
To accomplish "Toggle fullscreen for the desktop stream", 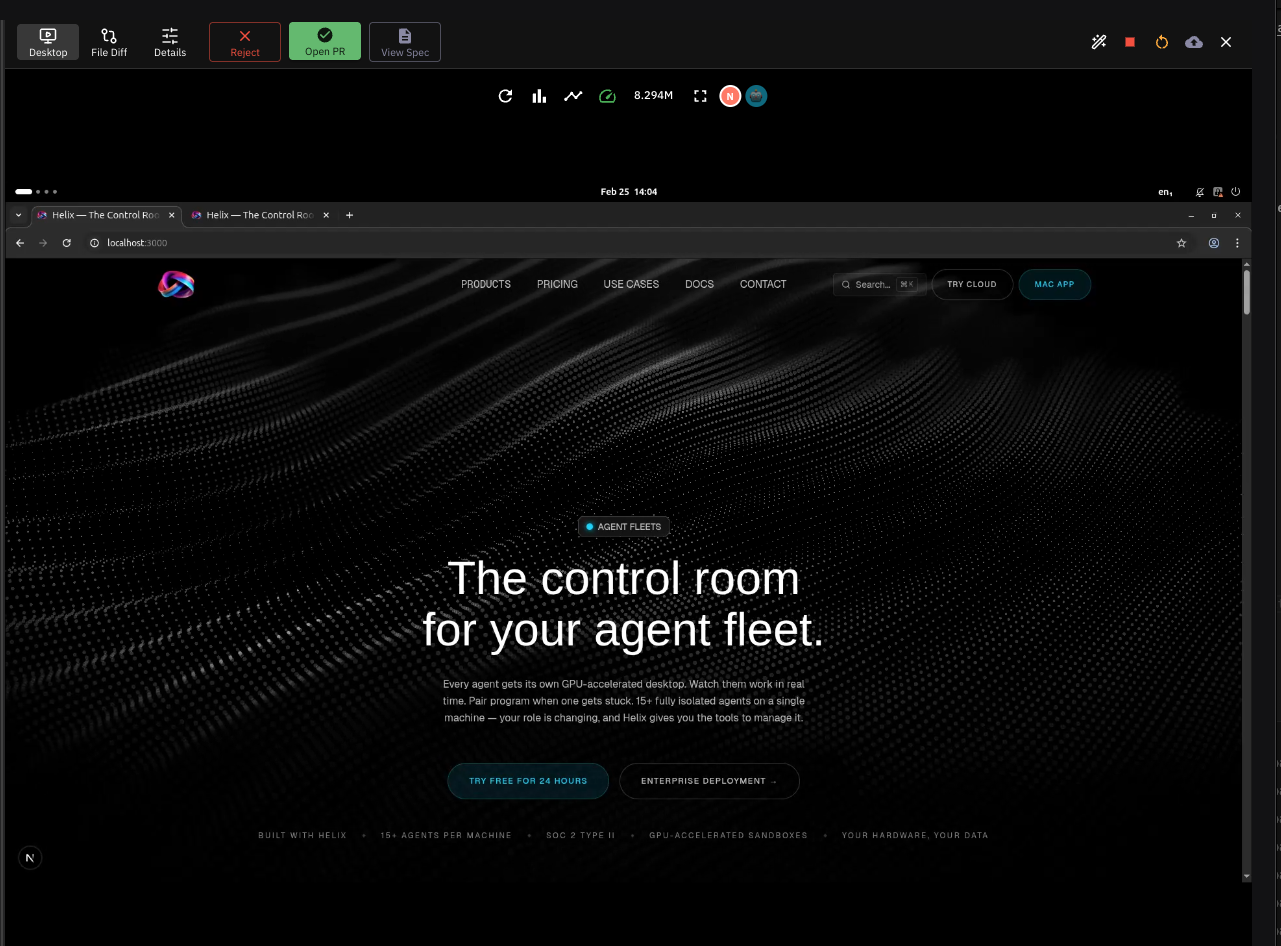I will pos(700,96).
